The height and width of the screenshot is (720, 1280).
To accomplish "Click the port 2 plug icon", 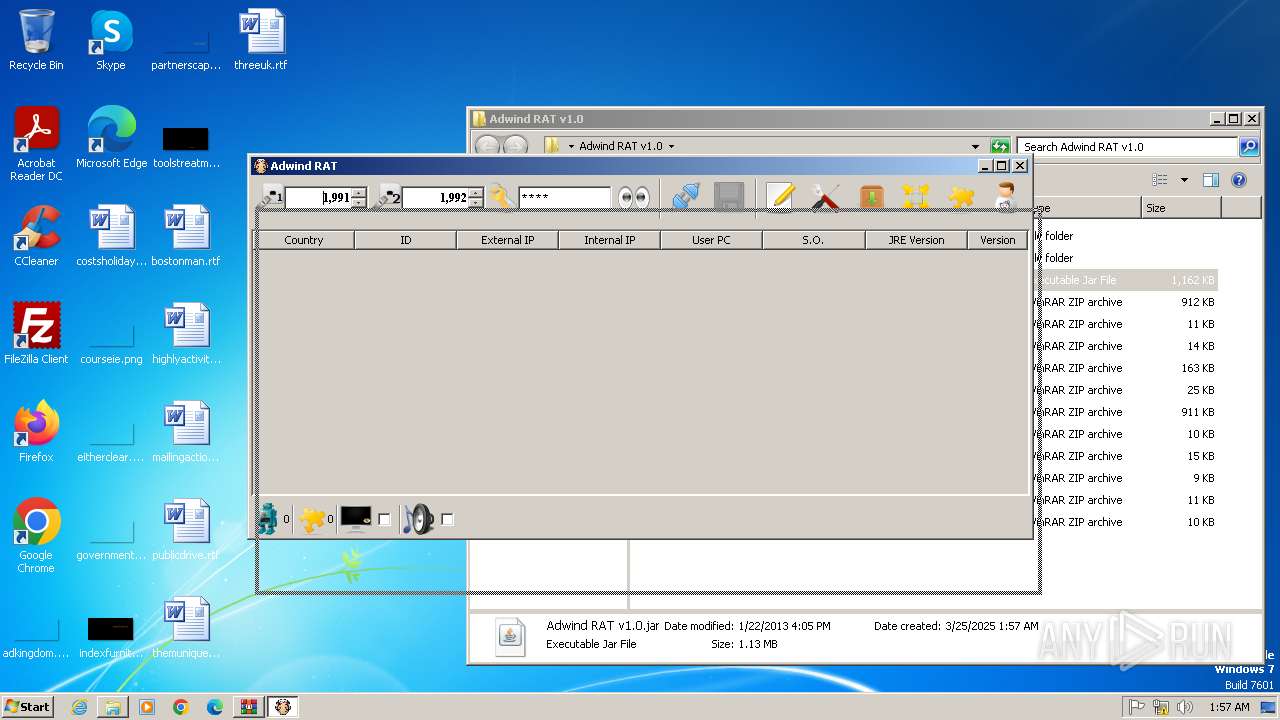I will [x=389, y=197].
